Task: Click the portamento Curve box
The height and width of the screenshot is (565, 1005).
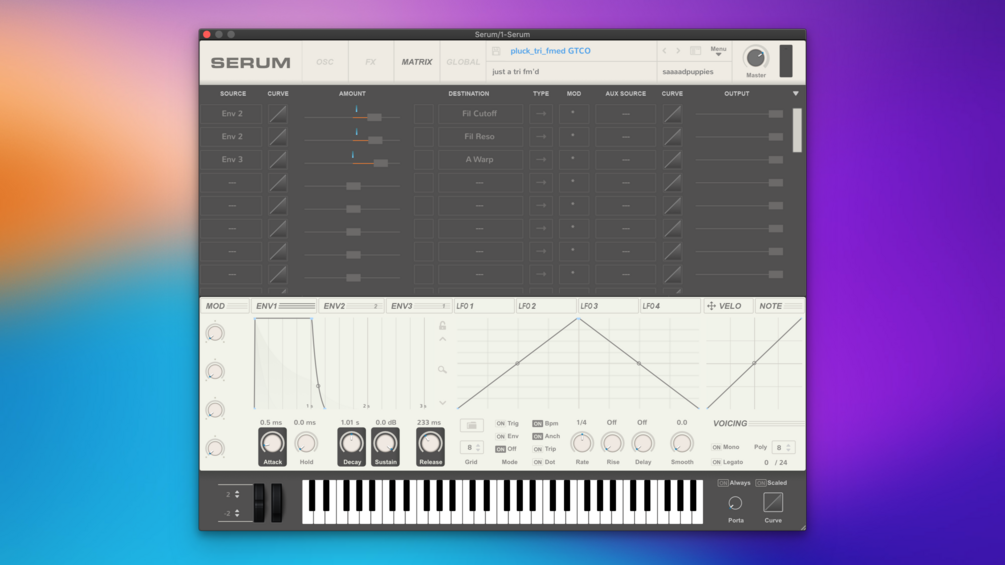Action: click(773, 503)
